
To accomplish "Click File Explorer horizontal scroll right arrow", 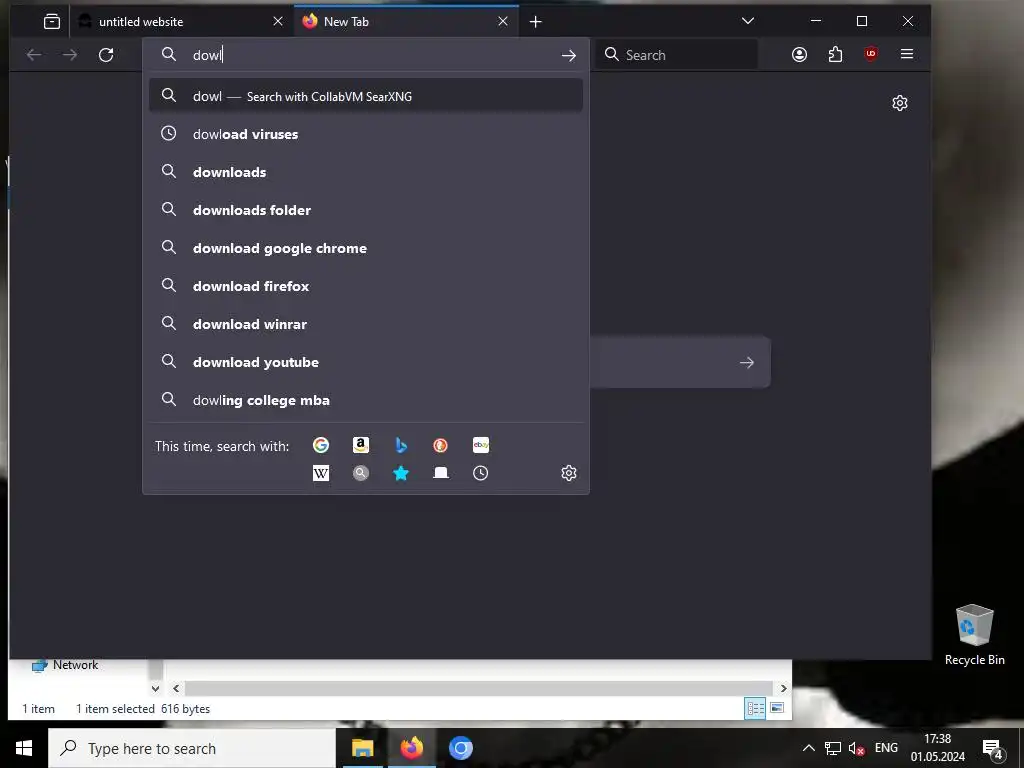I will point(784,688).
